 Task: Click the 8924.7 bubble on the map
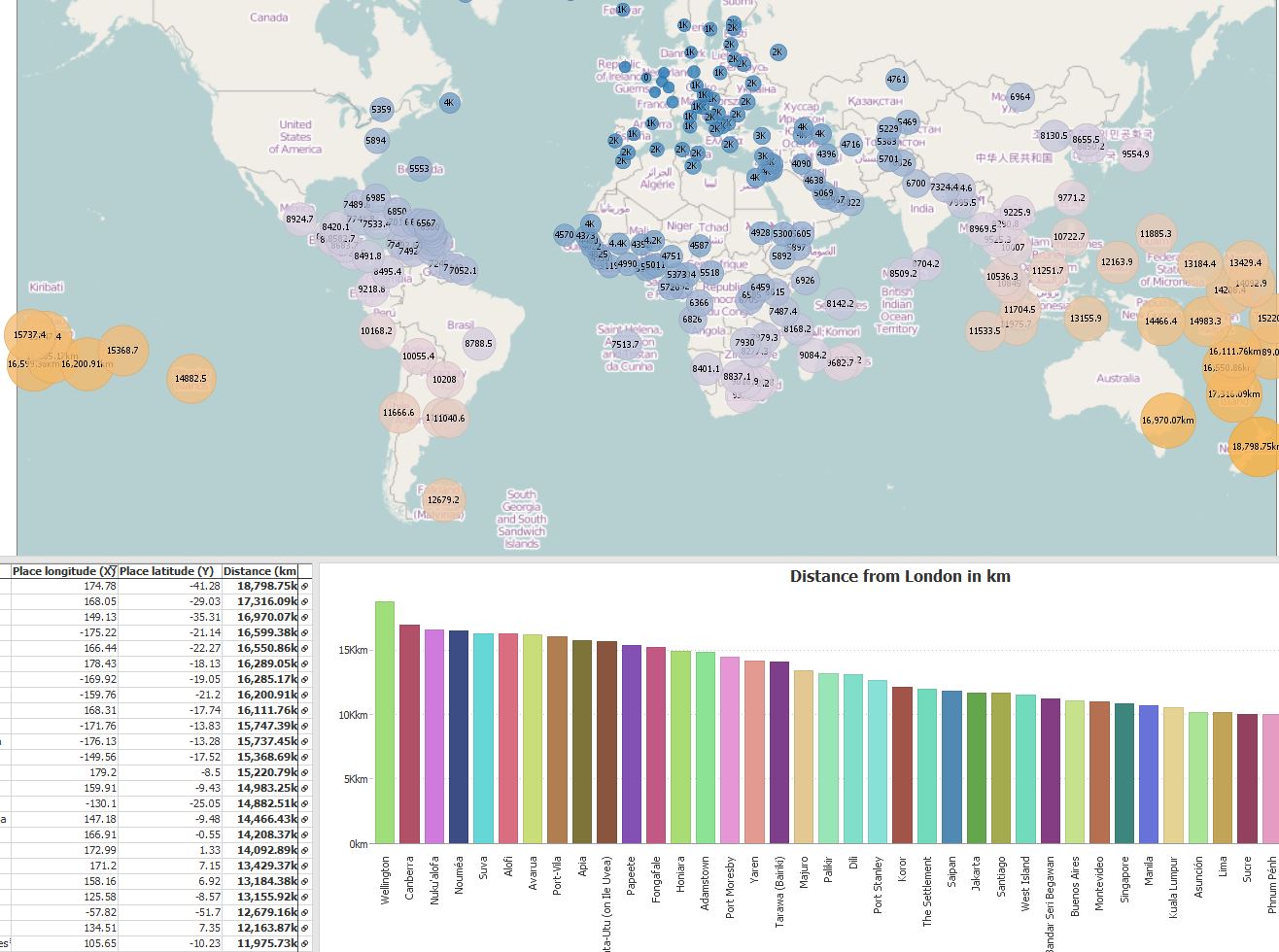pos(299,220)
